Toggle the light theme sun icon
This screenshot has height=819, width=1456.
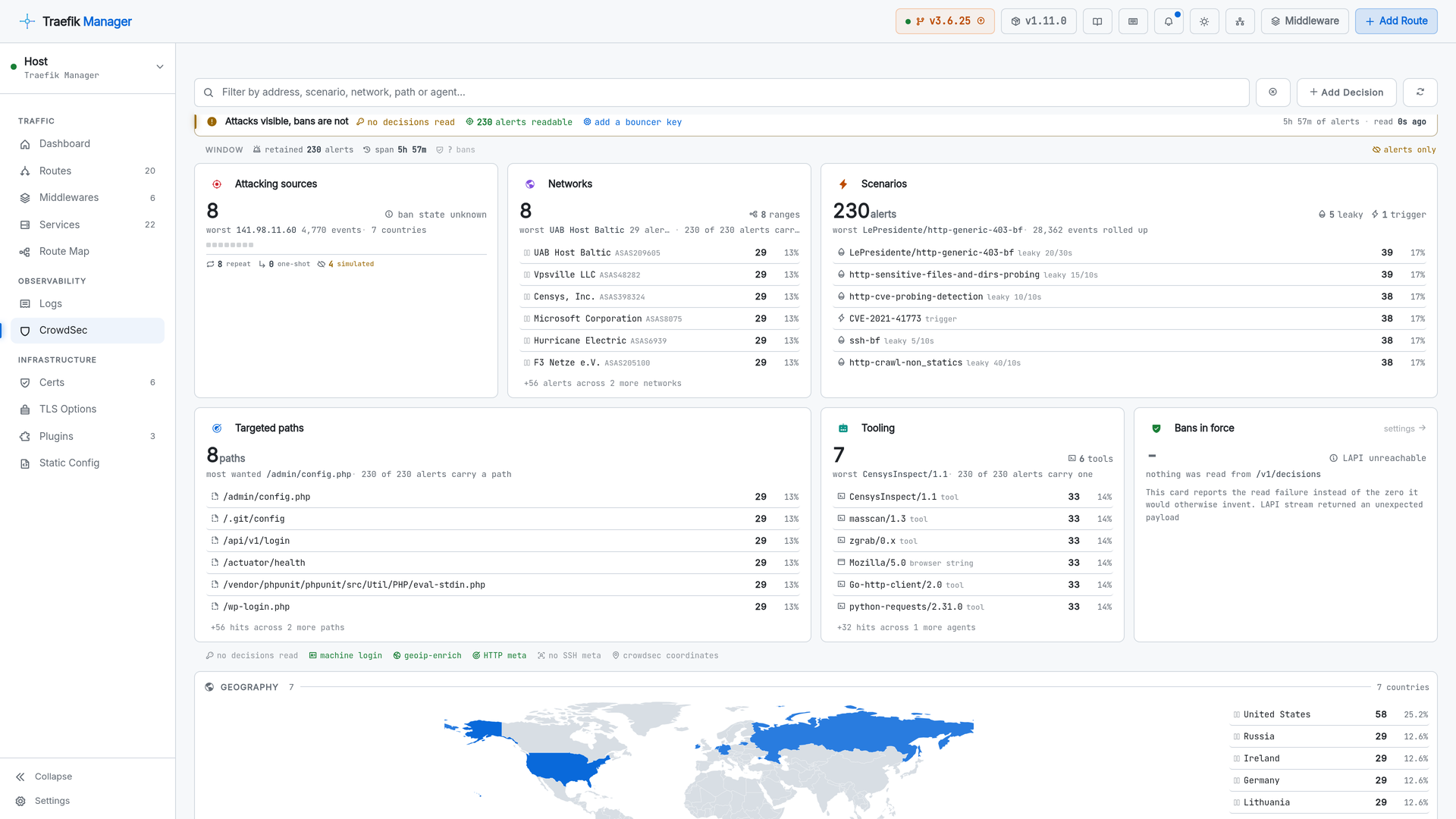tap(1204, 21)
